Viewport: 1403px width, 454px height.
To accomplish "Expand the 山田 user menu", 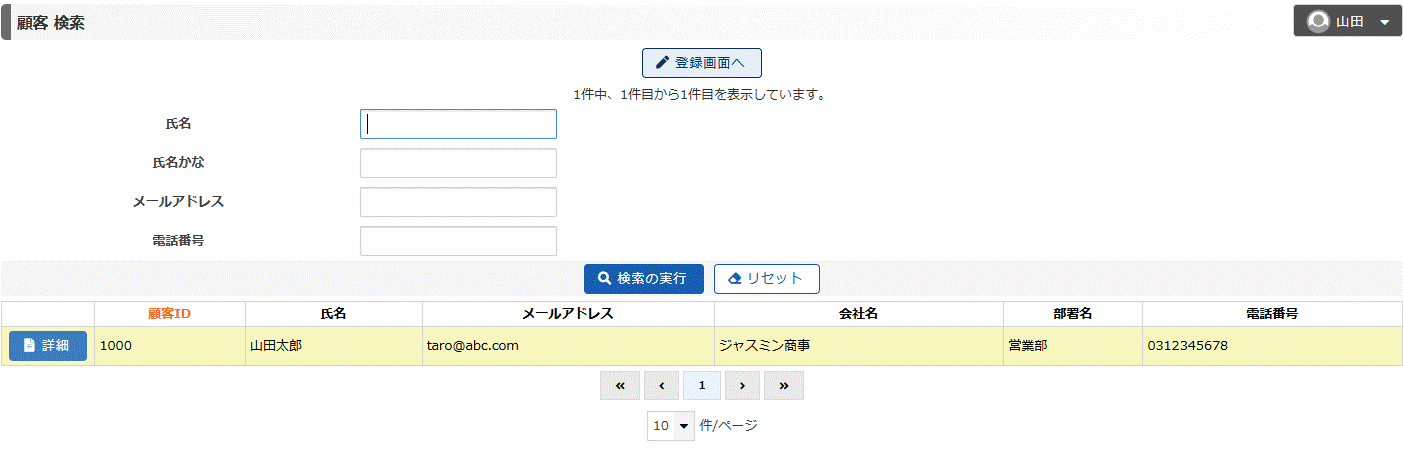I will pos(1347,21).
